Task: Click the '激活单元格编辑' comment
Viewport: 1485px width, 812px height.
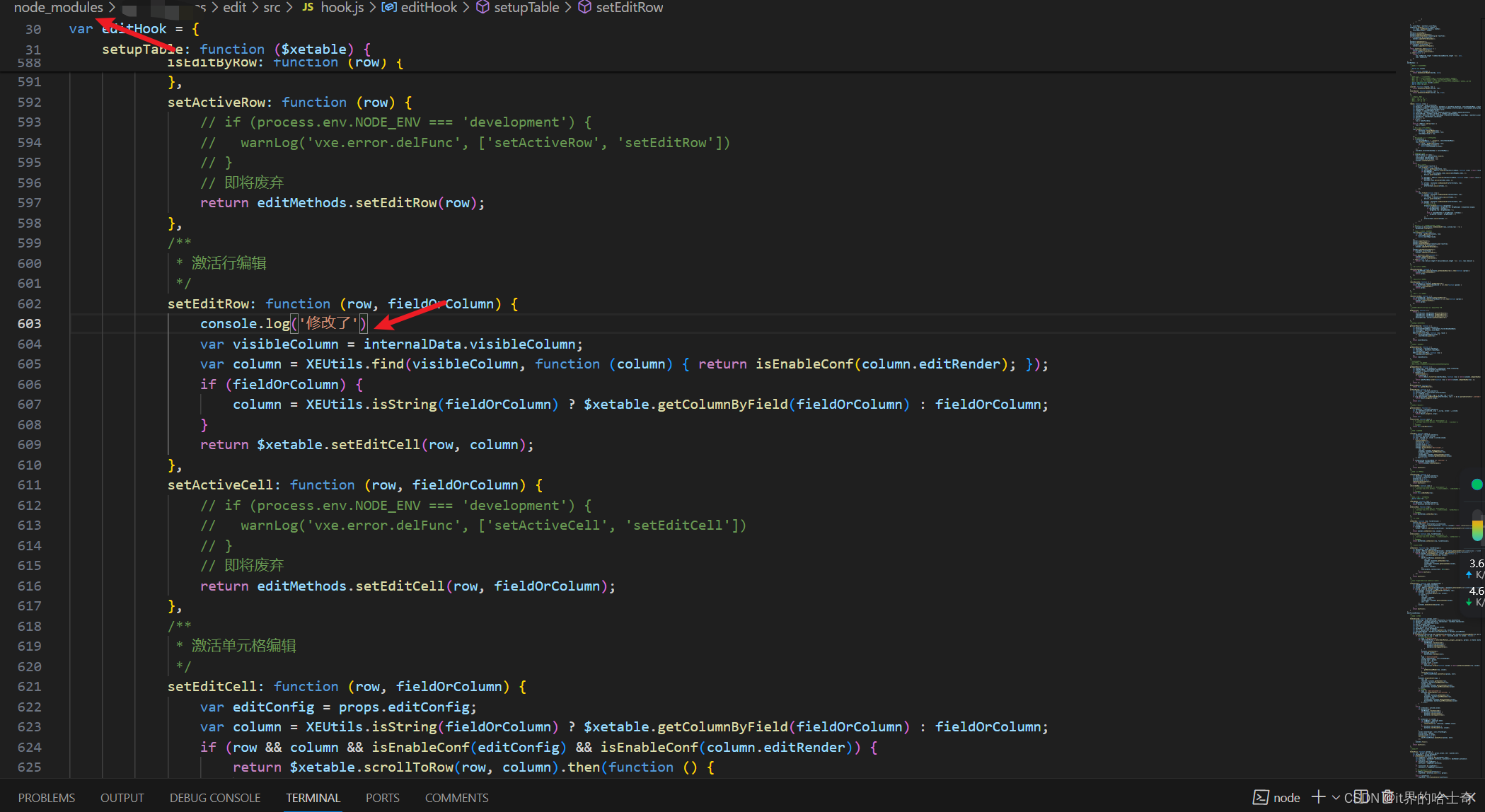Action: tap(243, 646)
